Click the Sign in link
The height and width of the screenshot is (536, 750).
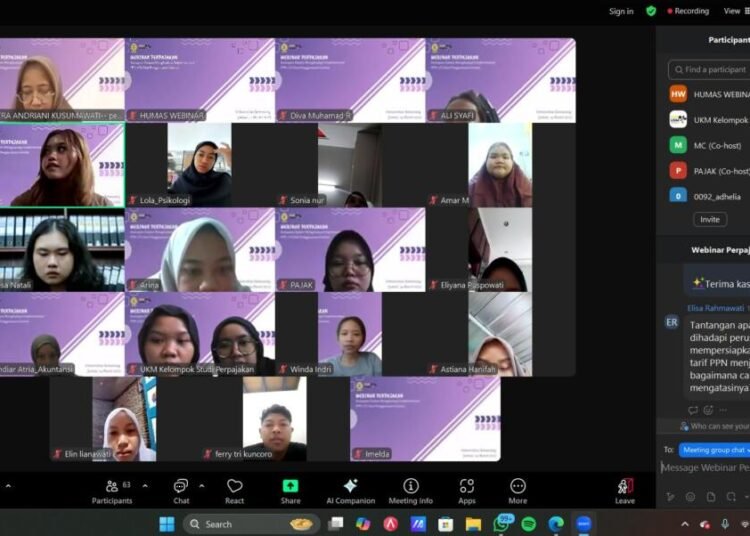(621, 11)
